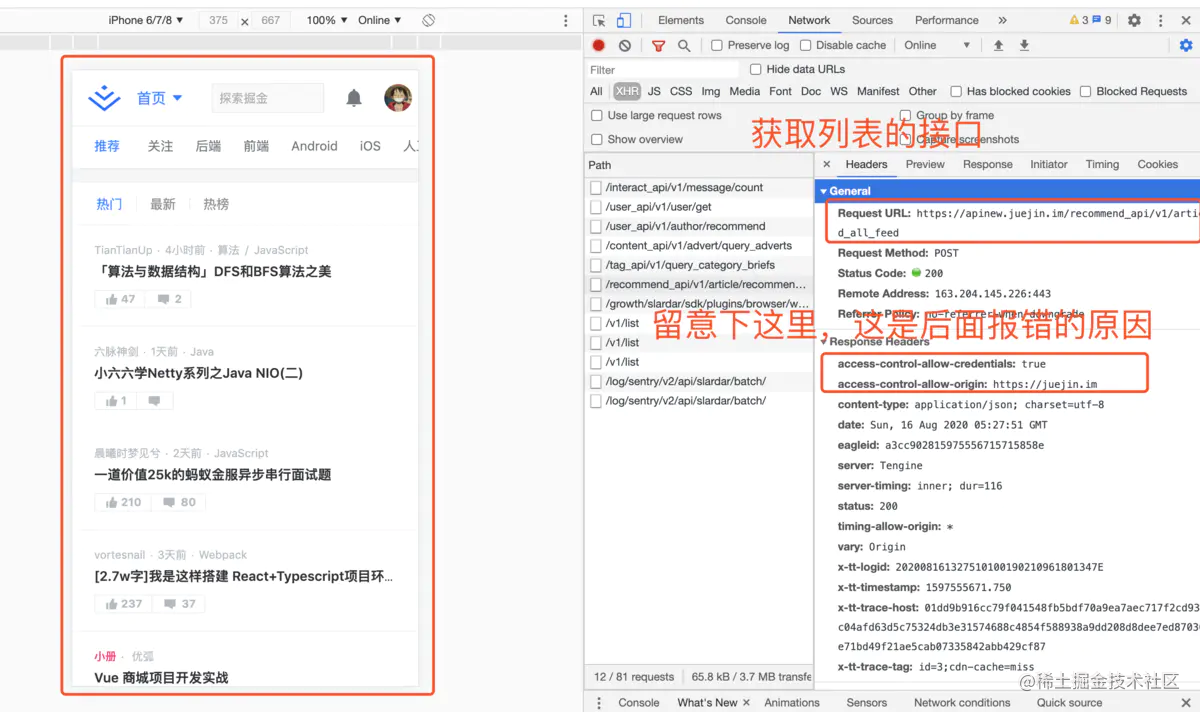
Task: Toggle Disable cache checkbox
Action: [805, 45]
